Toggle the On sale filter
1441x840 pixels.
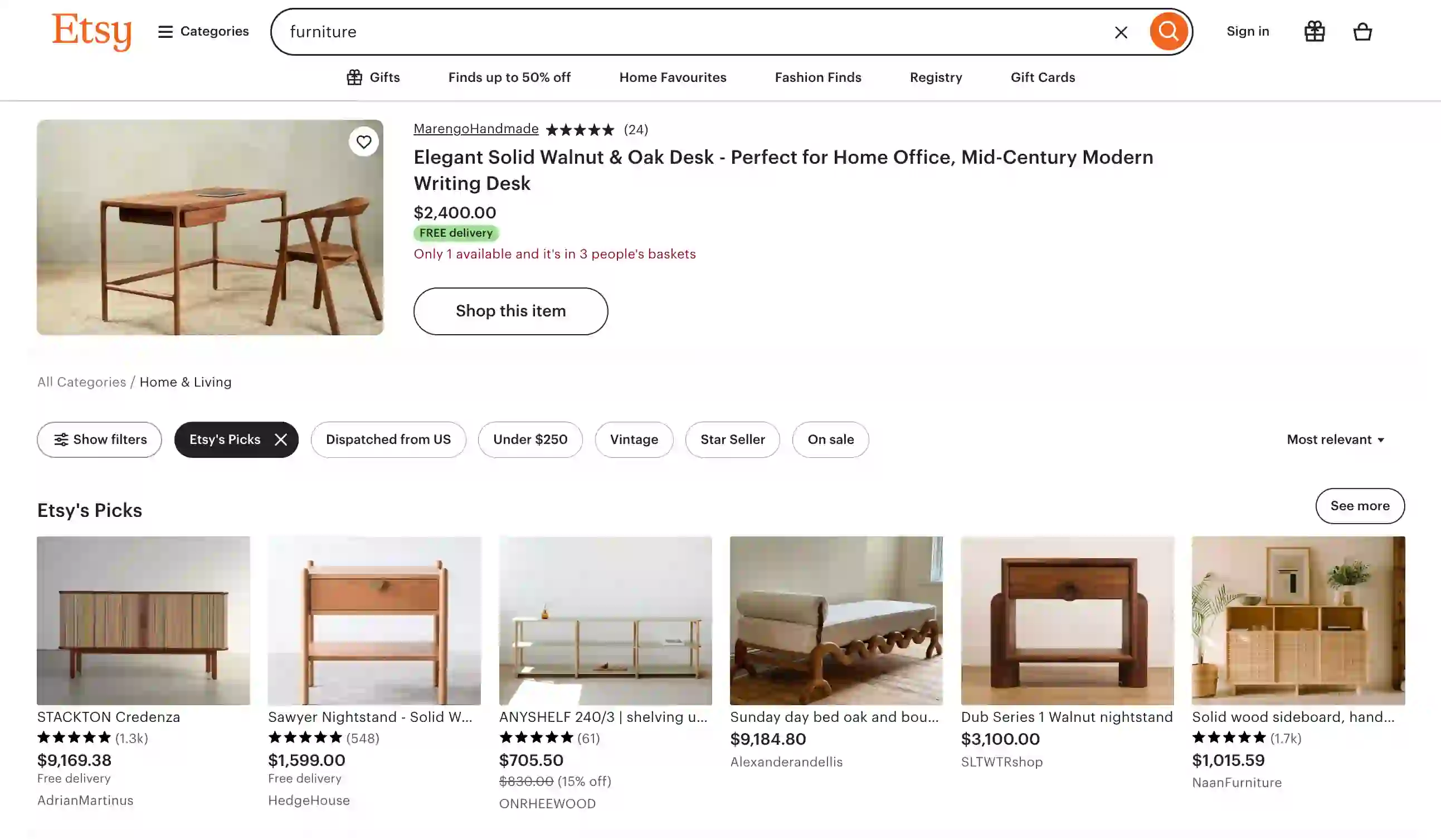[830, 439]
